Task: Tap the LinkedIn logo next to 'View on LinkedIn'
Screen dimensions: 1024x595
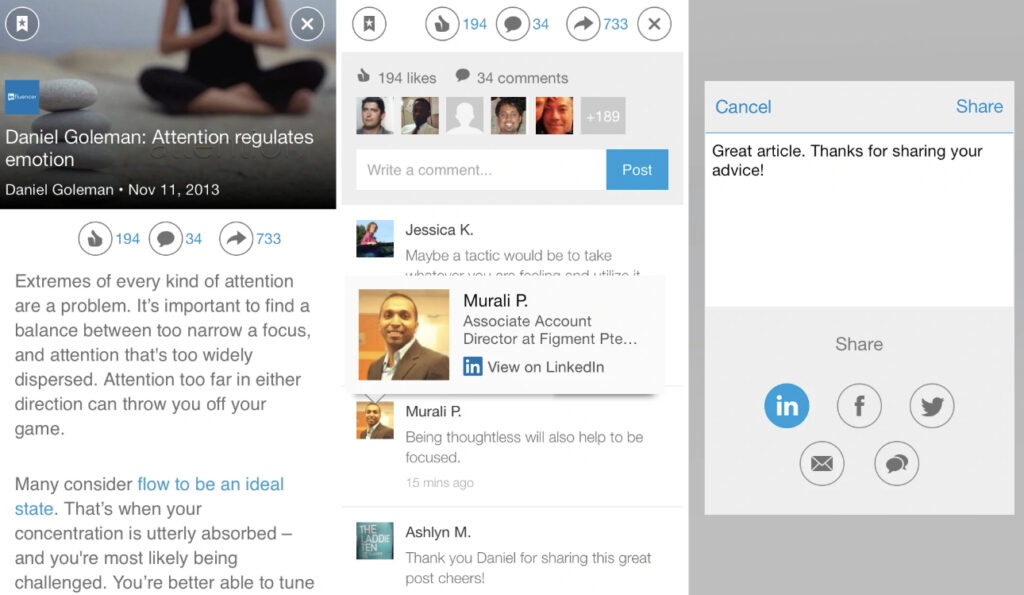Action: click(x=472, y=366)
